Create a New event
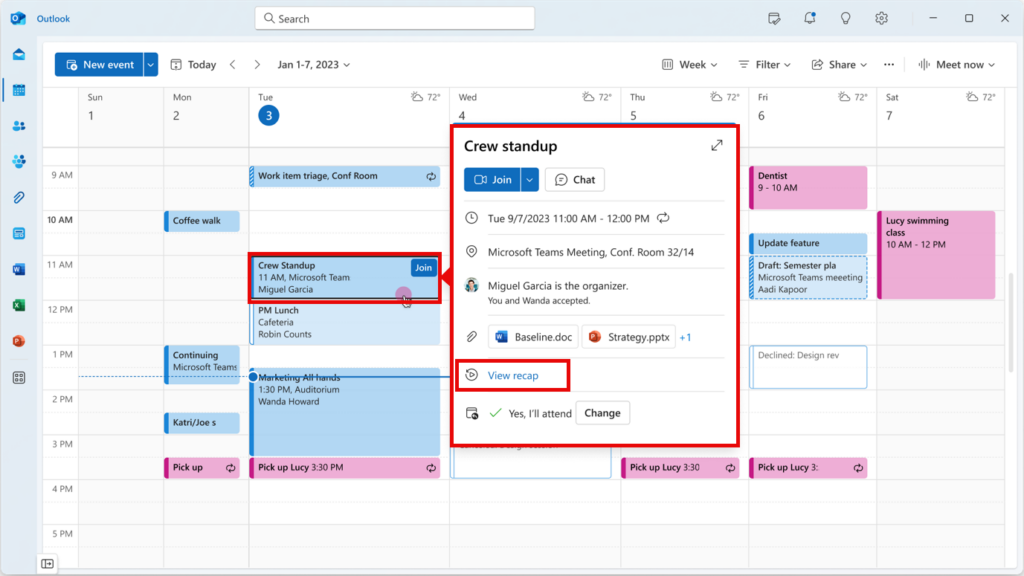This screenshot has height=576, width=1024. (x=99, y=65)
